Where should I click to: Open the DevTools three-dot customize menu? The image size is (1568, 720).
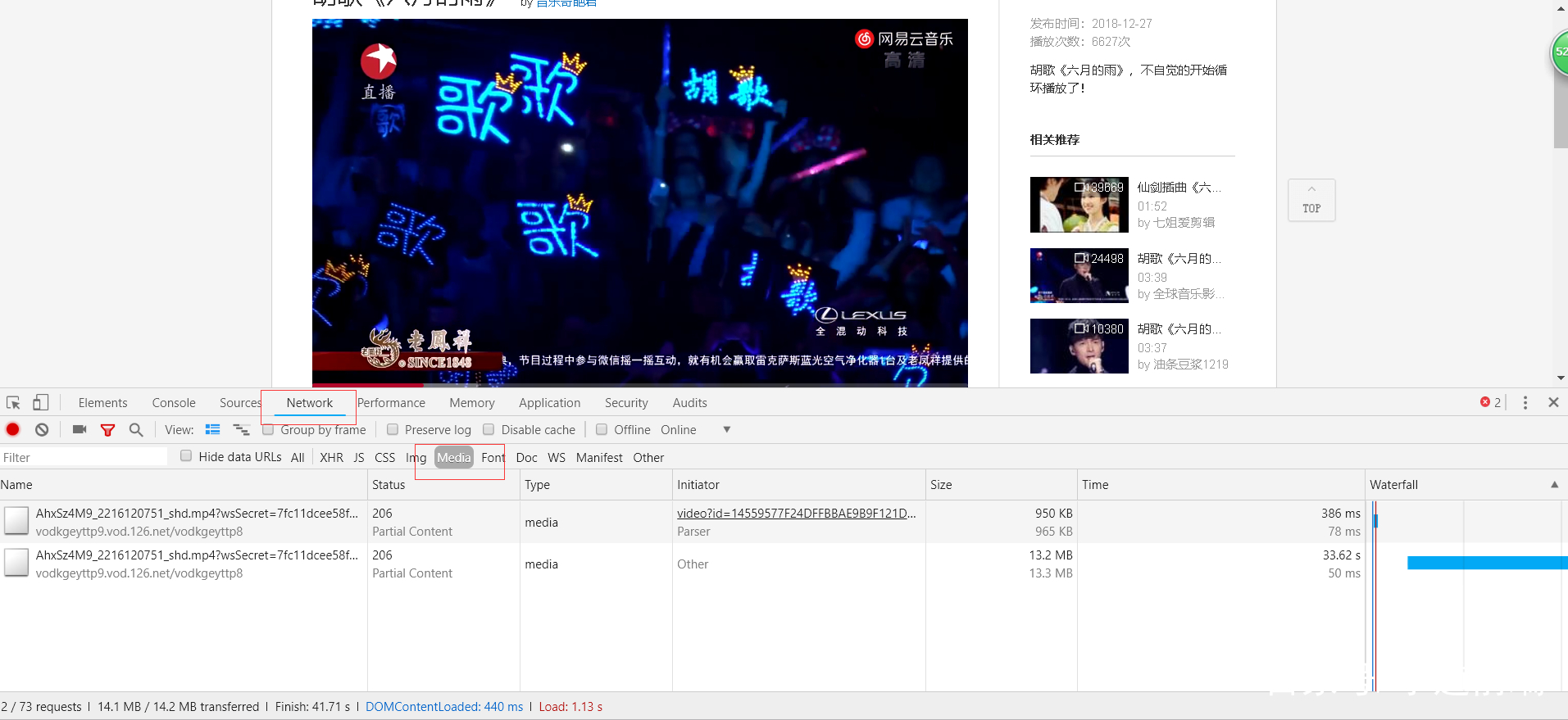[x=1525, y=403]
